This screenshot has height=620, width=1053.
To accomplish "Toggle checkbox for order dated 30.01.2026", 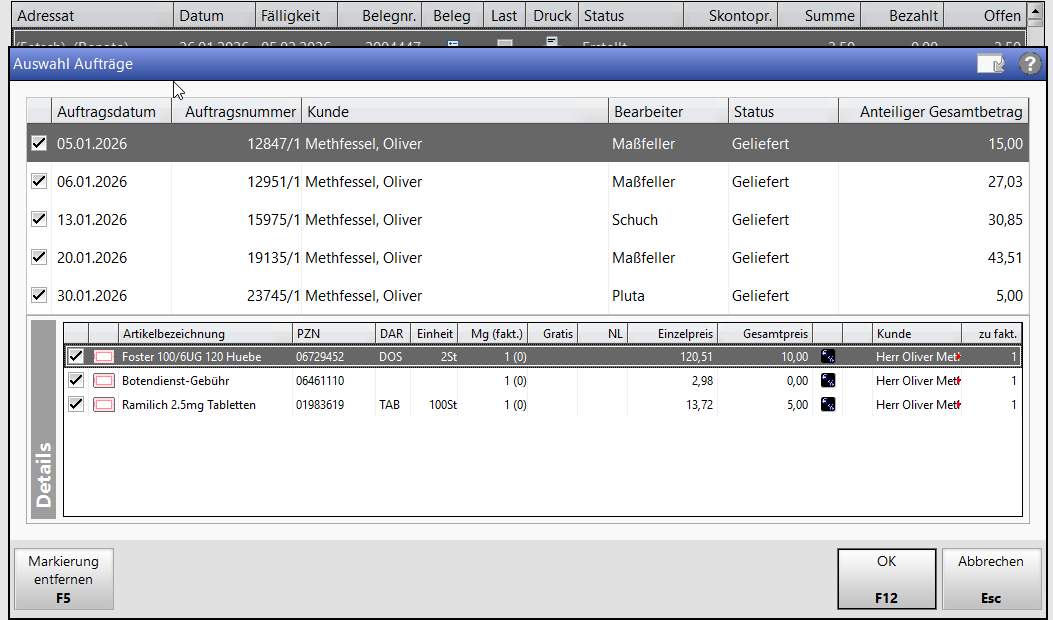I will pos(39,296).
